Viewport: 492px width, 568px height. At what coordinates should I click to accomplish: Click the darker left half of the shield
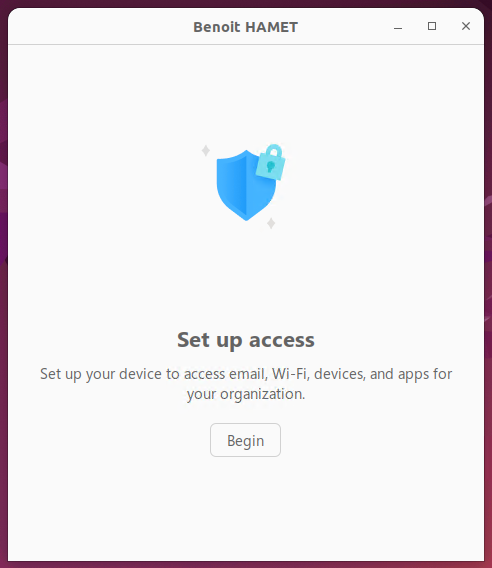tap(232, 185)
